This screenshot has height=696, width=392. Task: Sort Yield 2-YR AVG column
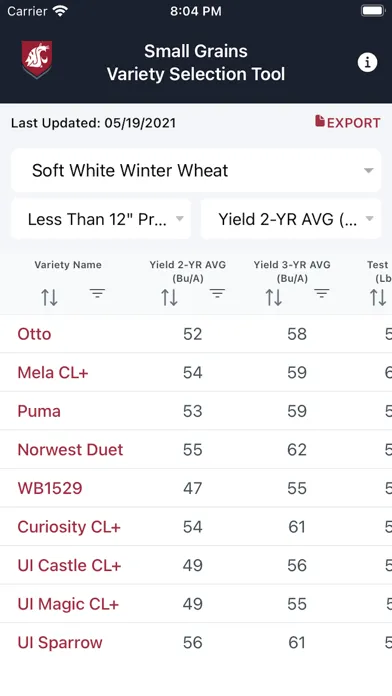[x=169, y=297]
